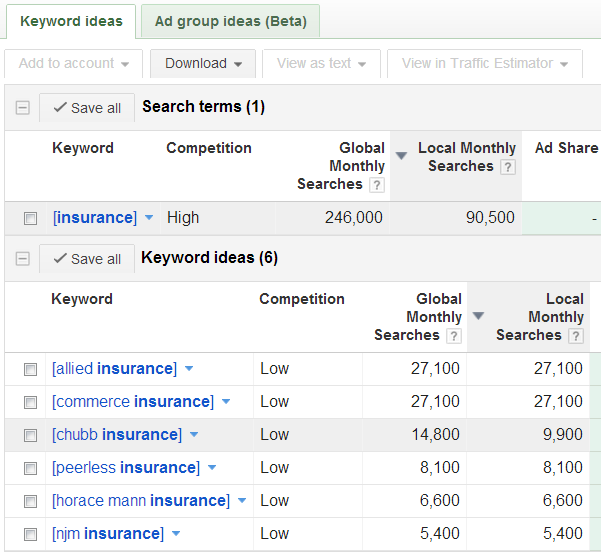
Task: Tick the [peerless insurance] checkbox
Action: click(x=30, y=468)
